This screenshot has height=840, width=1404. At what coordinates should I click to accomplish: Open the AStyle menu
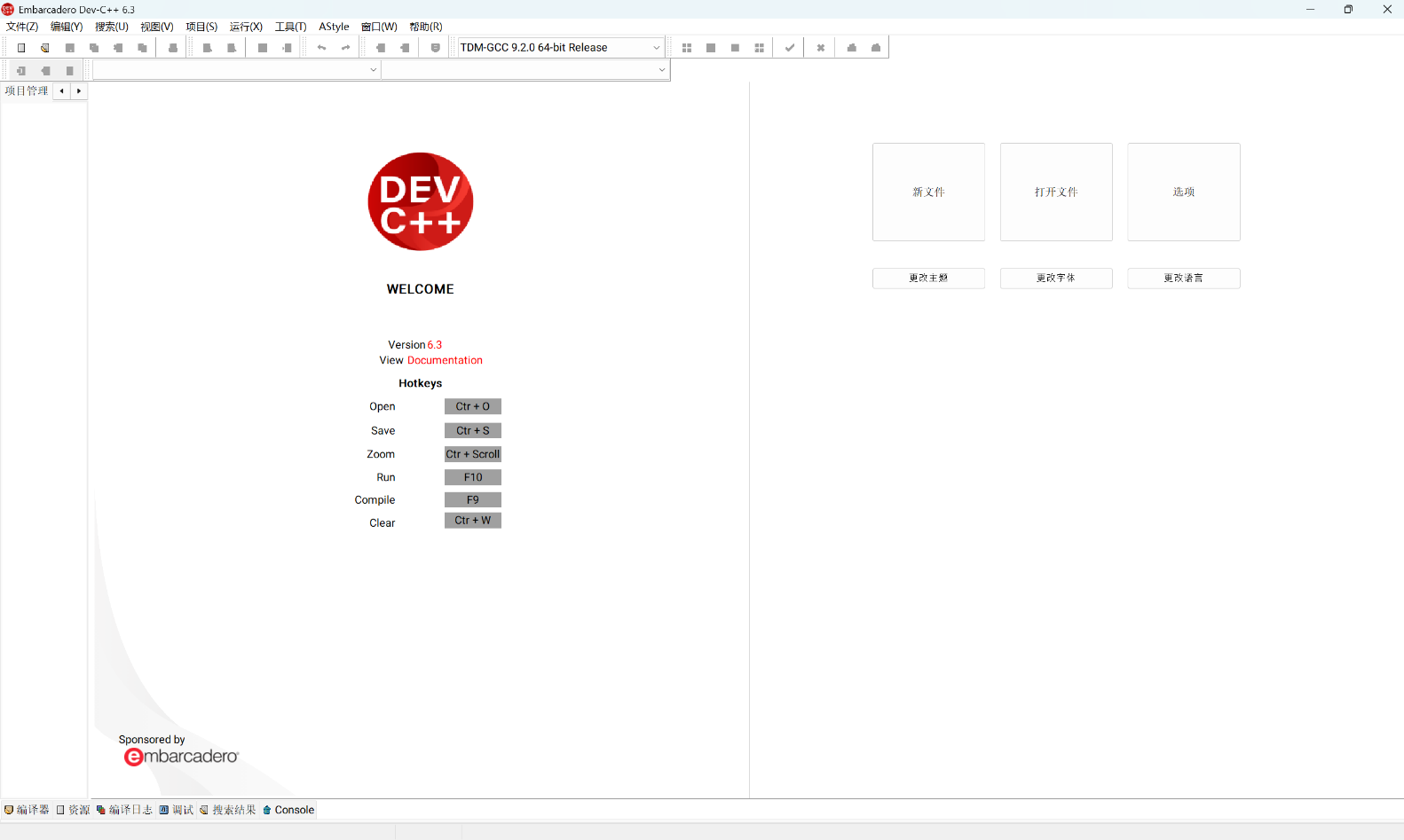click(334, 27)
